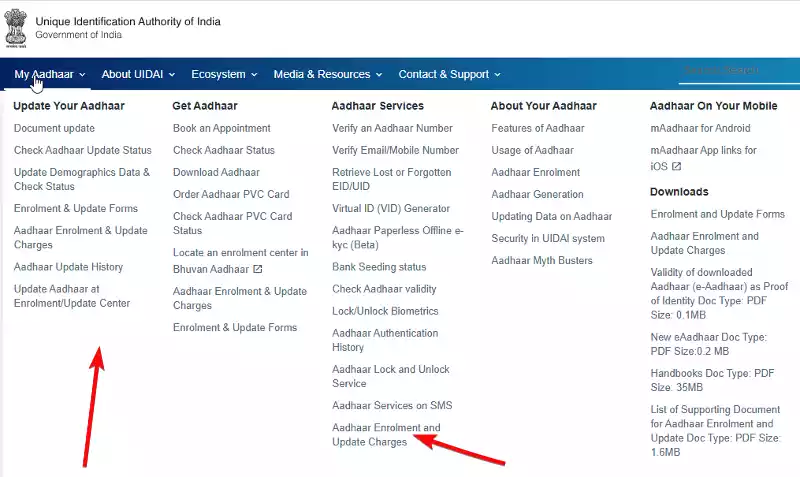Expand the Media & Resources dropdown arrow
The width and height of the screenshot is (800, 477).
(x=379, y=74)
